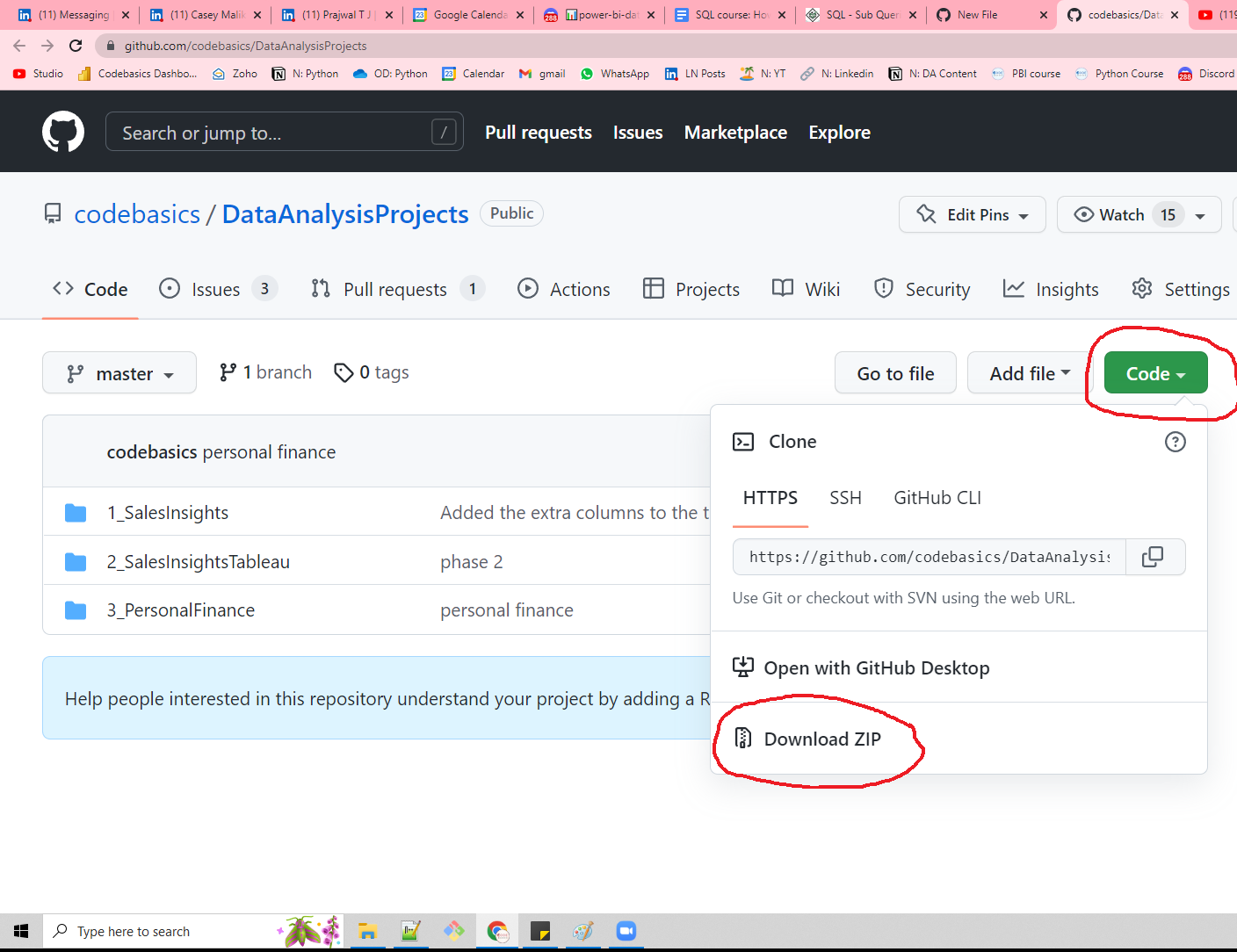Close the Google Calendar tab
This screenshot has width=1237, height=952.
pos(520,15)
